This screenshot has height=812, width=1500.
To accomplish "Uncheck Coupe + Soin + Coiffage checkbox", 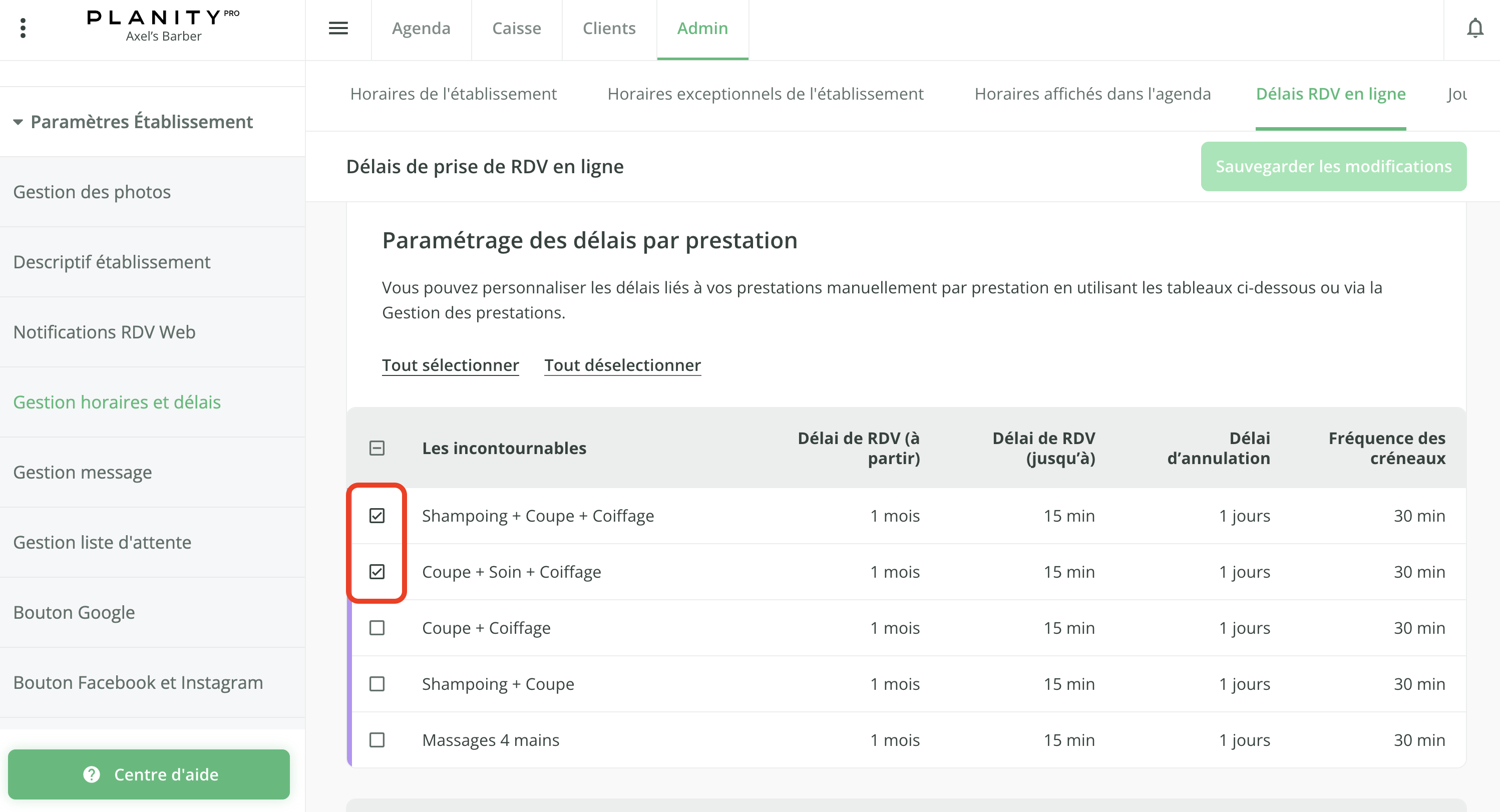I will click(x=377, y=572).
